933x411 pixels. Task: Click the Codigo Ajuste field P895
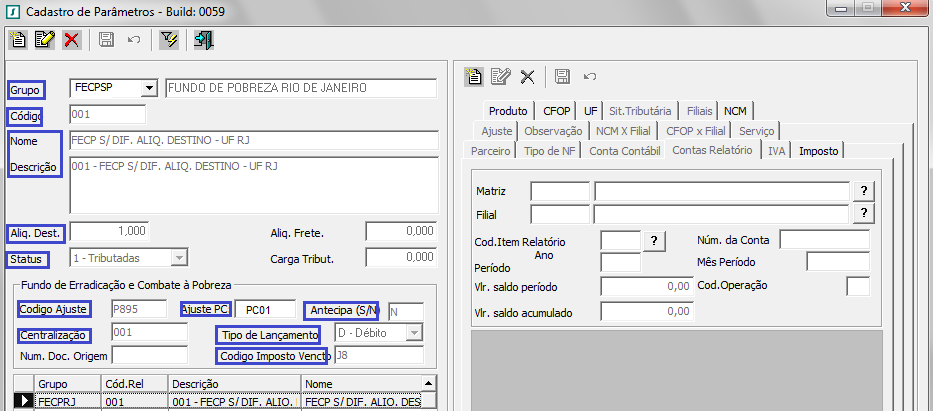click(x=140, y=309)
